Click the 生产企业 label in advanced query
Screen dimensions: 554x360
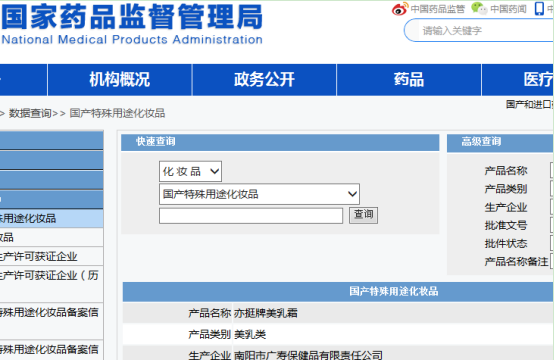[x=506, y=207]
